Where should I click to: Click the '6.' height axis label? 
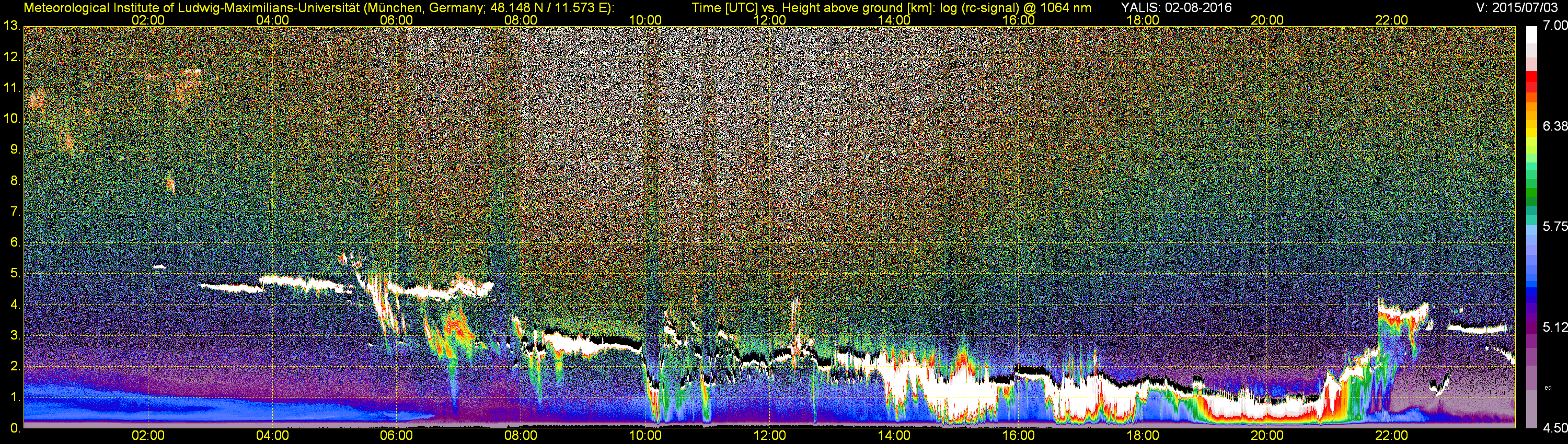click(15, 243)
